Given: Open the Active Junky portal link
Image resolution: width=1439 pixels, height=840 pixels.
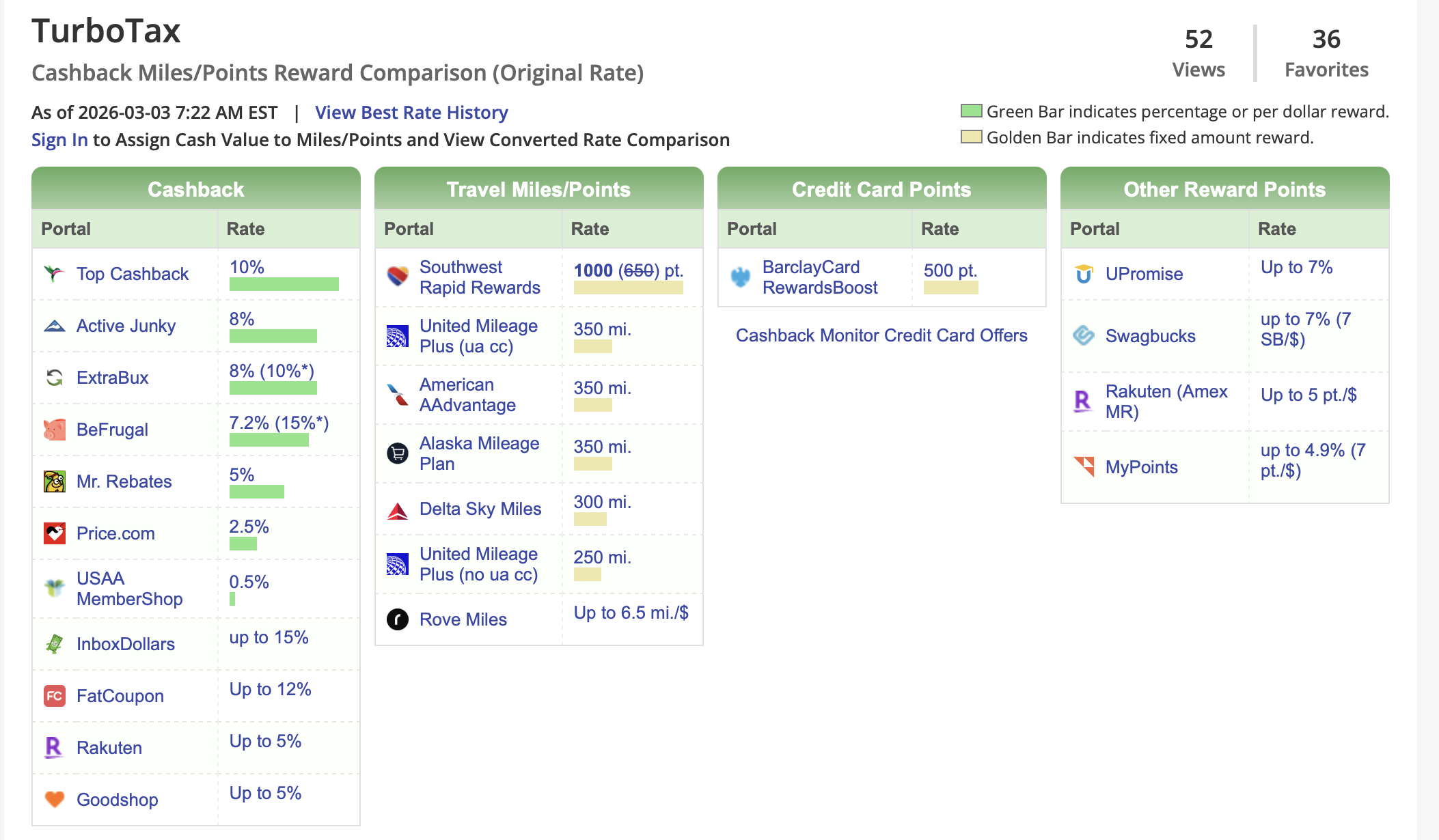Looking at the screenshot, I should pos(126,326).
